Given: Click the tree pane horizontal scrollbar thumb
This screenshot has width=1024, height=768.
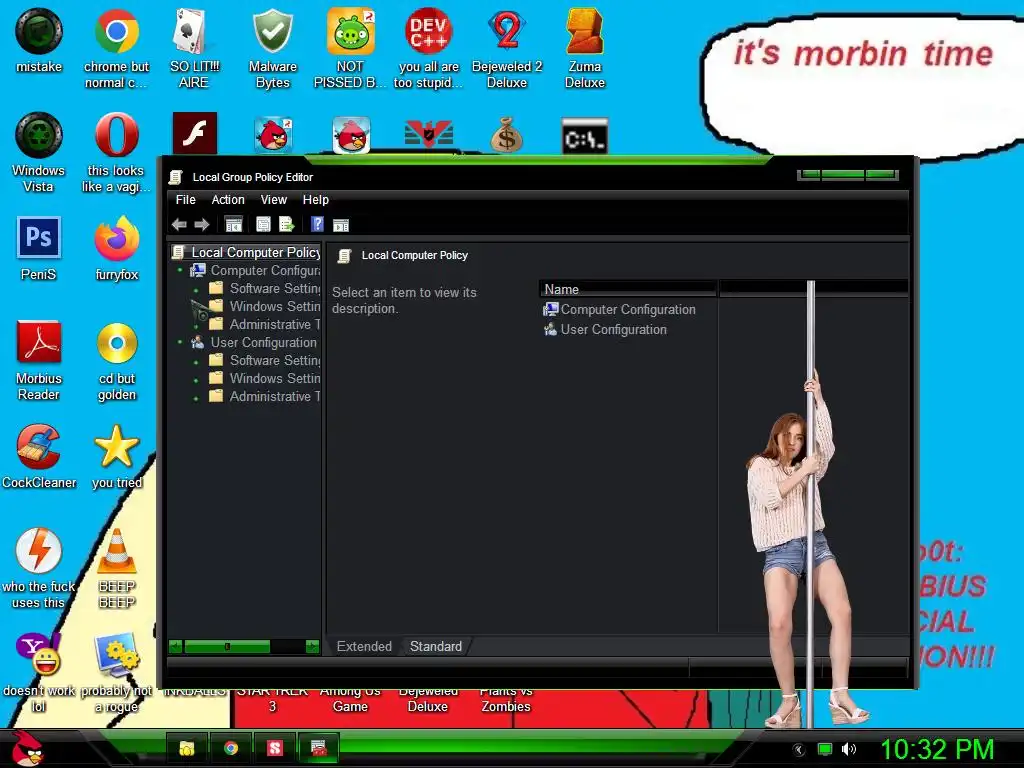Looking at the screenshot, I should click(227, 647).
